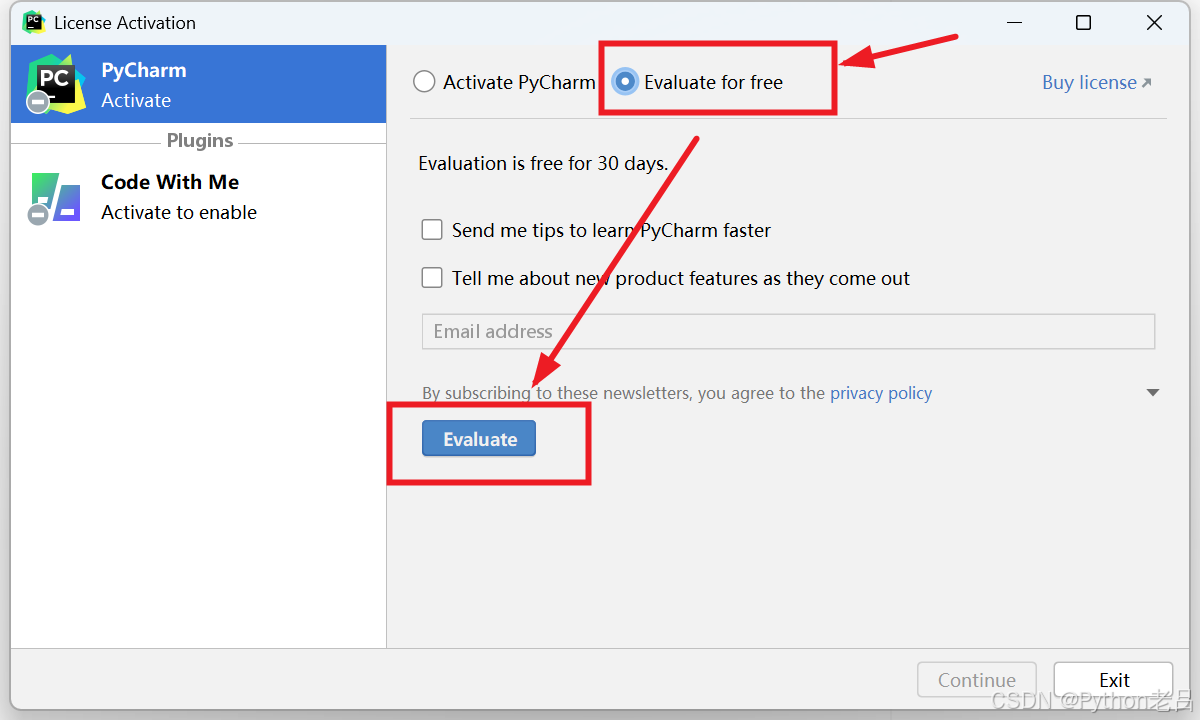Click the Plugins section header
Viewport: 1200px width, 720px height.
[x=200, y=140]
